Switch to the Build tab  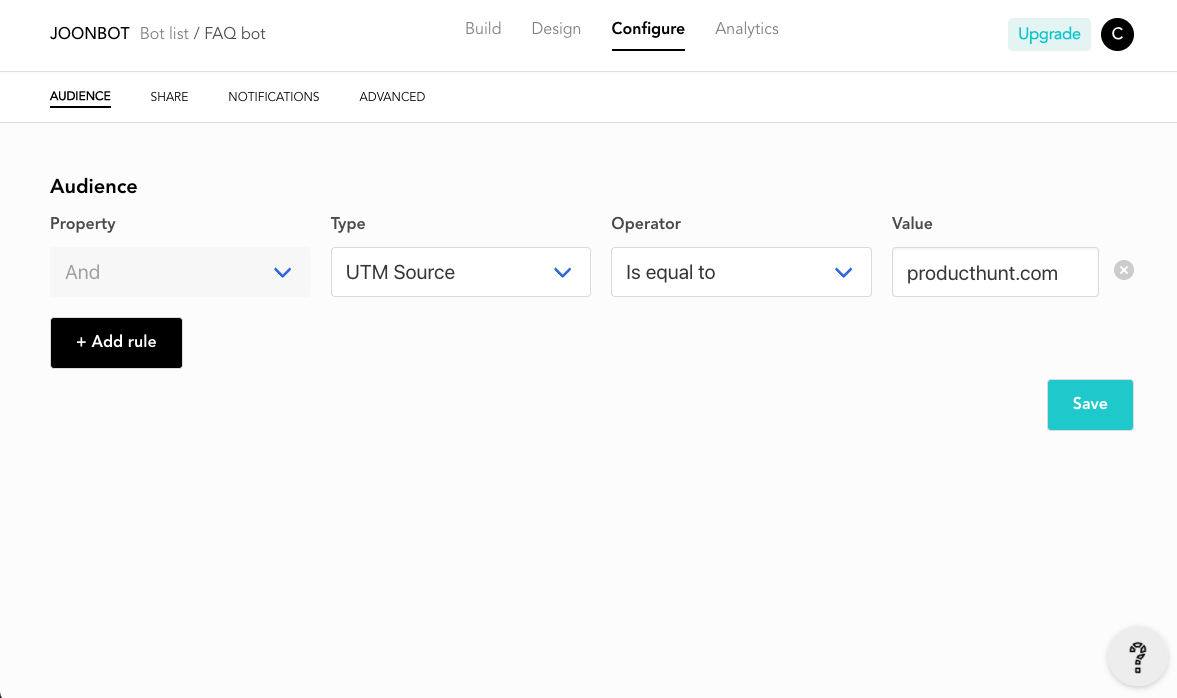[483, 29]
